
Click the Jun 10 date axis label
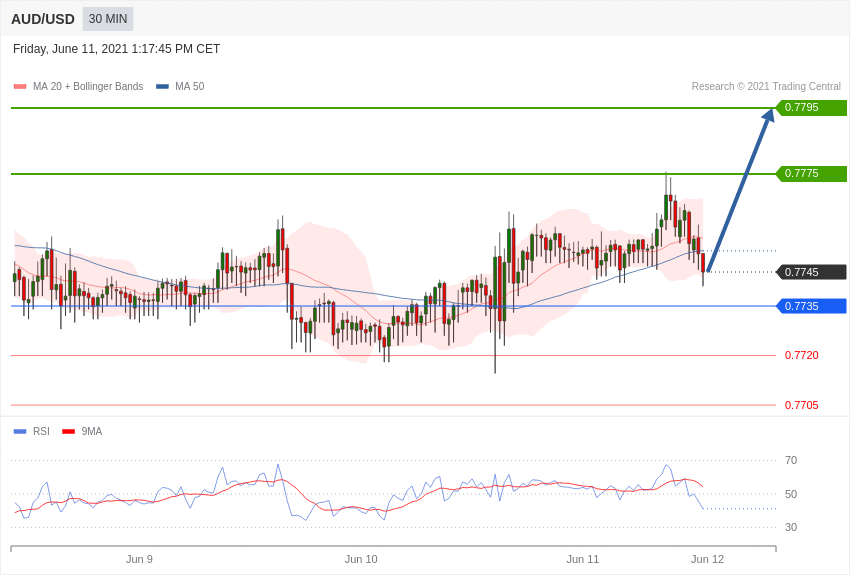click(361, 559)
